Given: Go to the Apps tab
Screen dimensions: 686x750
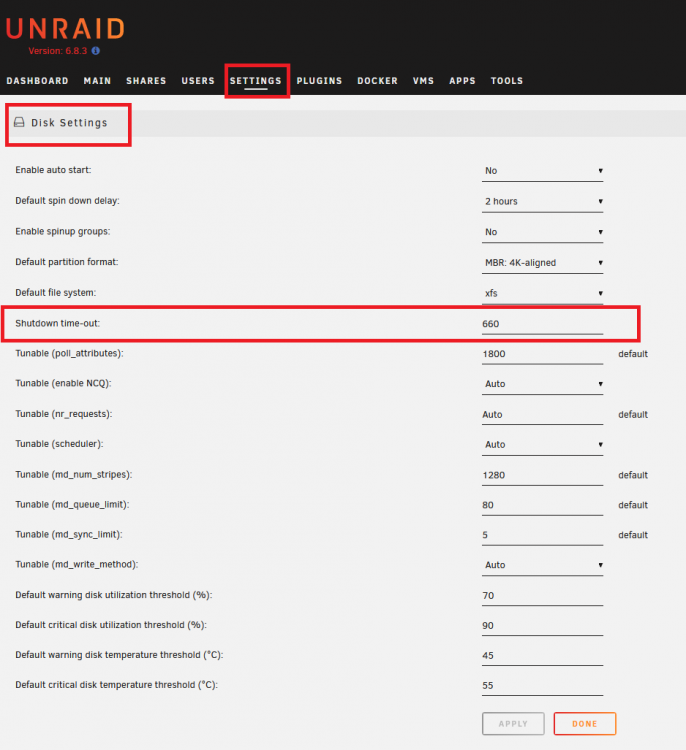Looking at the screenshot, I should (462, 81).
